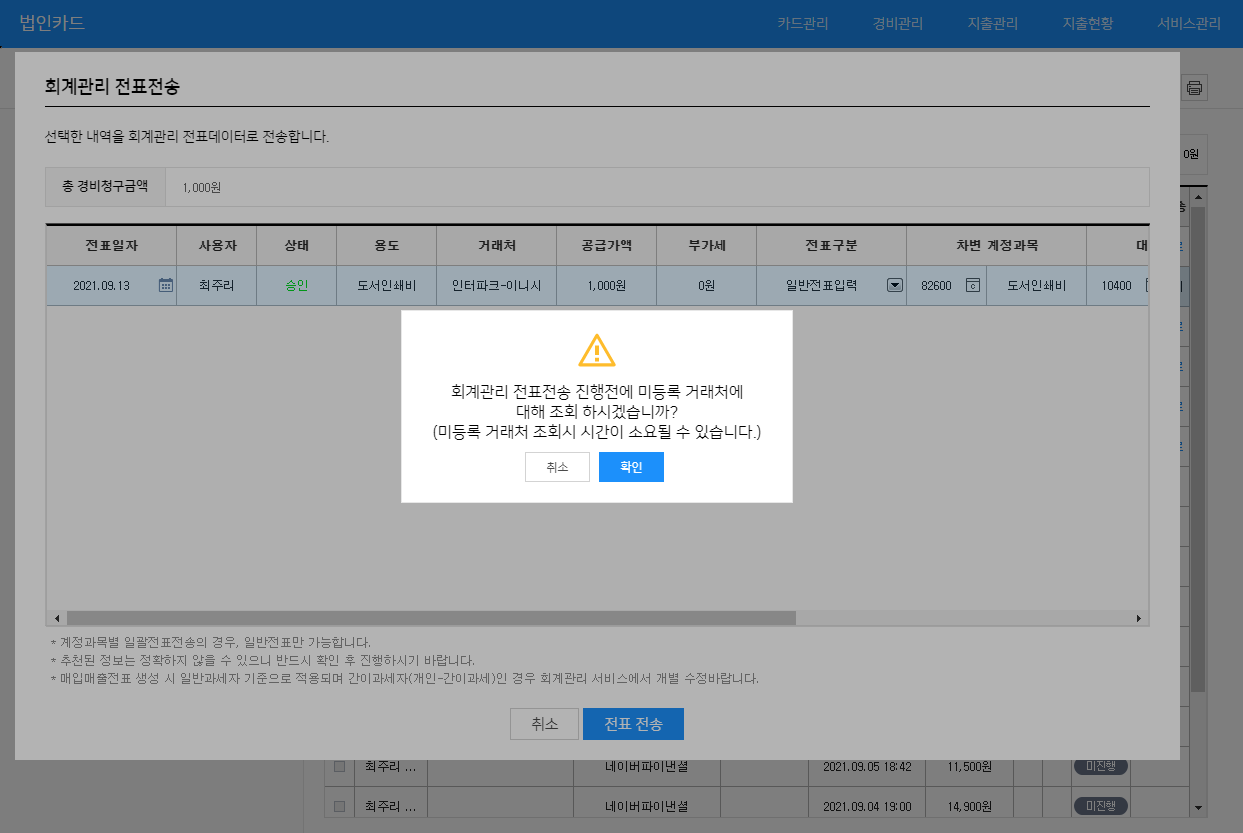
Task: Check the box for the 14,900원 네이버파이낸셜 row
Action: (x=340, y=806)
